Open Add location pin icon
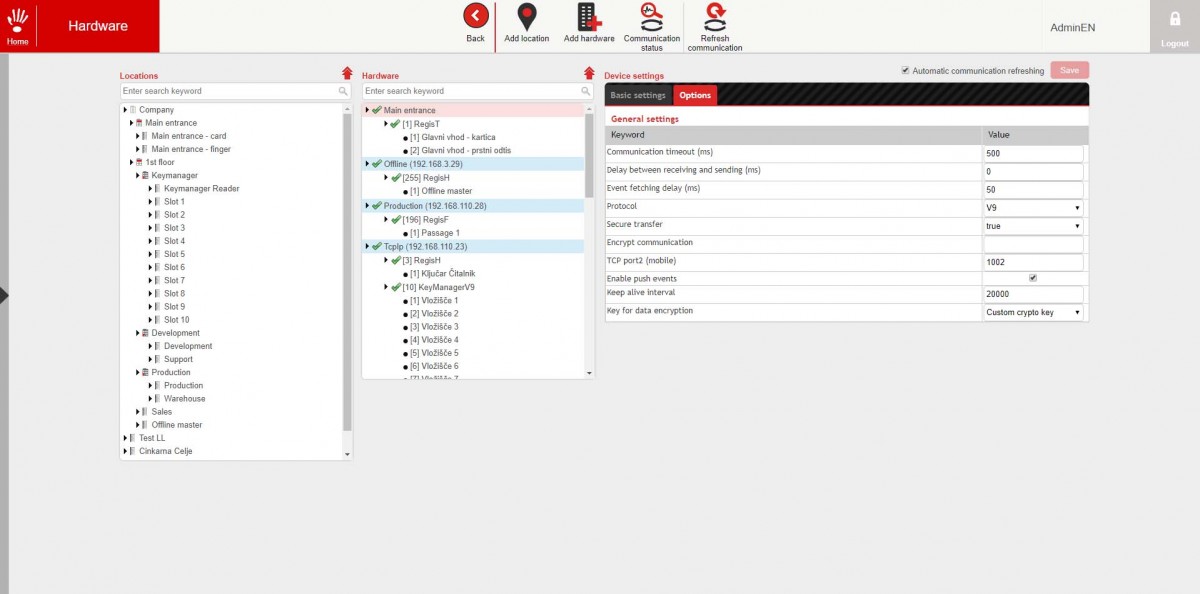This screenshot has height=594, width=1200. click(x=526, y=16)
